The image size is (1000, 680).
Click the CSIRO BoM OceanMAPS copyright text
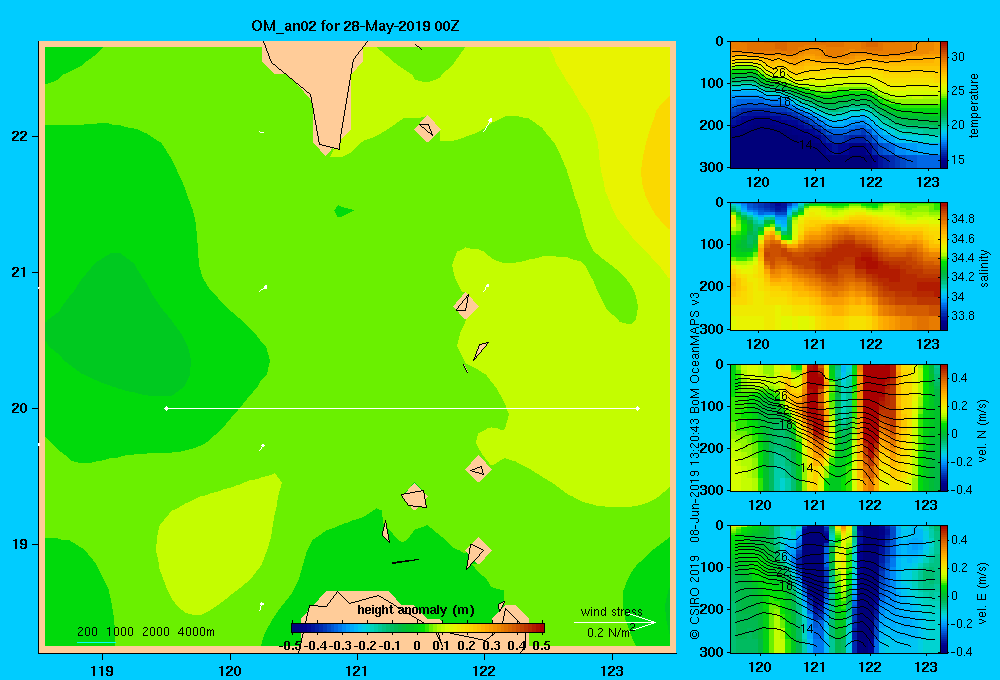pyautogui.click(x=695, y=466)
